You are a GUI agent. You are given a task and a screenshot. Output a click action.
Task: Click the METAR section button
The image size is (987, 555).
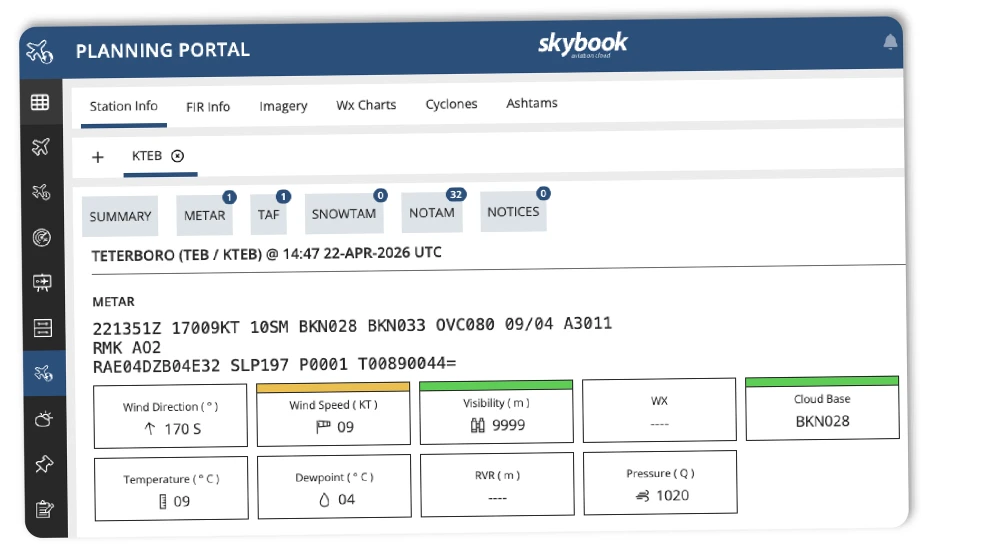205,215
